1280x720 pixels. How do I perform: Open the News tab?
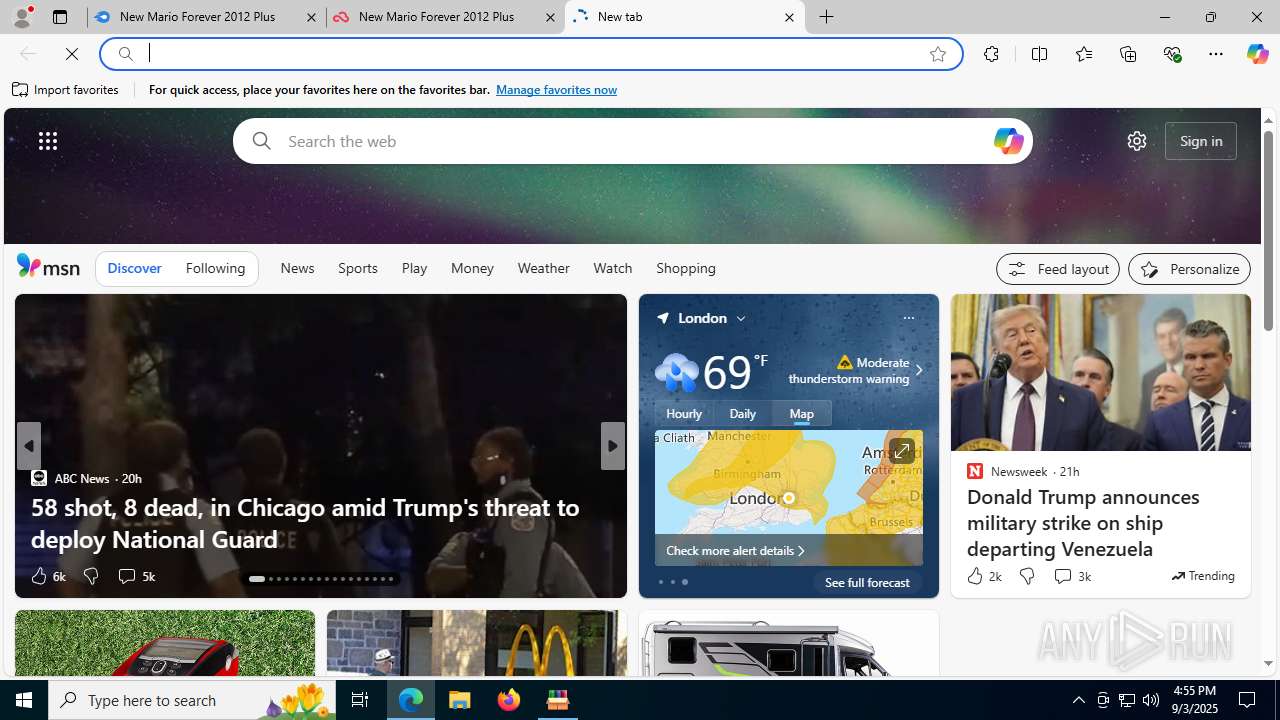[297, 268]
